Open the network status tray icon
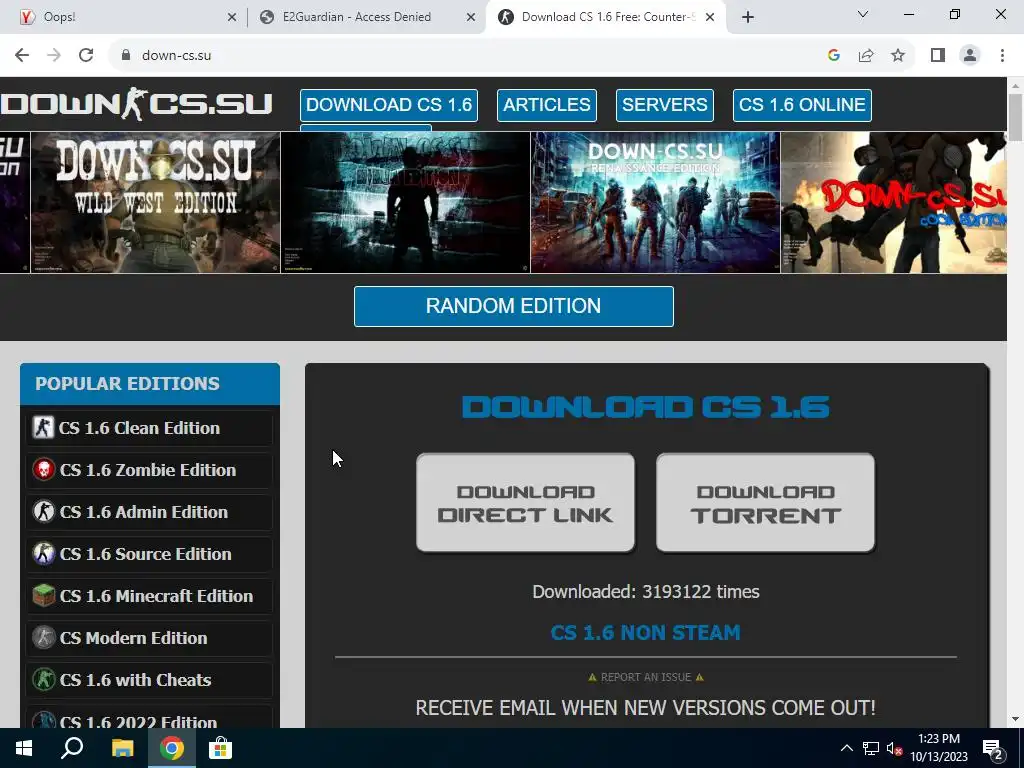This screenshot has height=768, width=1024. click(x=871, y=748)
